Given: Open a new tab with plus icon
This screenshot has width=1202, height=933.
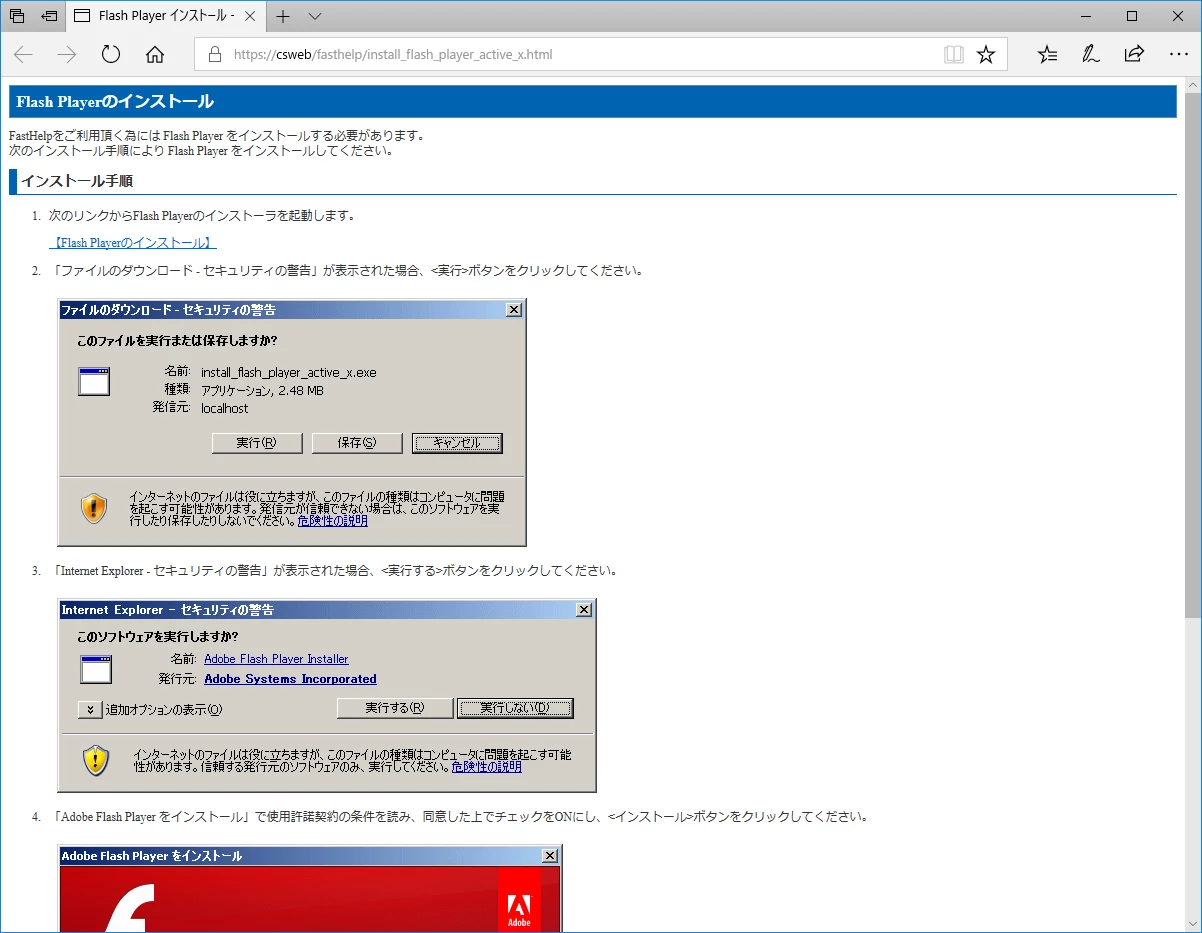Looking at the screenshot, I should (284, 16).
